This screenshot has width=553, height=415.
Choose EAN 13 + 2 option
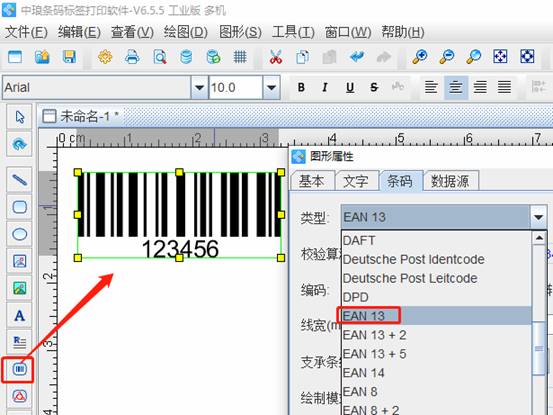coord(436,335)
